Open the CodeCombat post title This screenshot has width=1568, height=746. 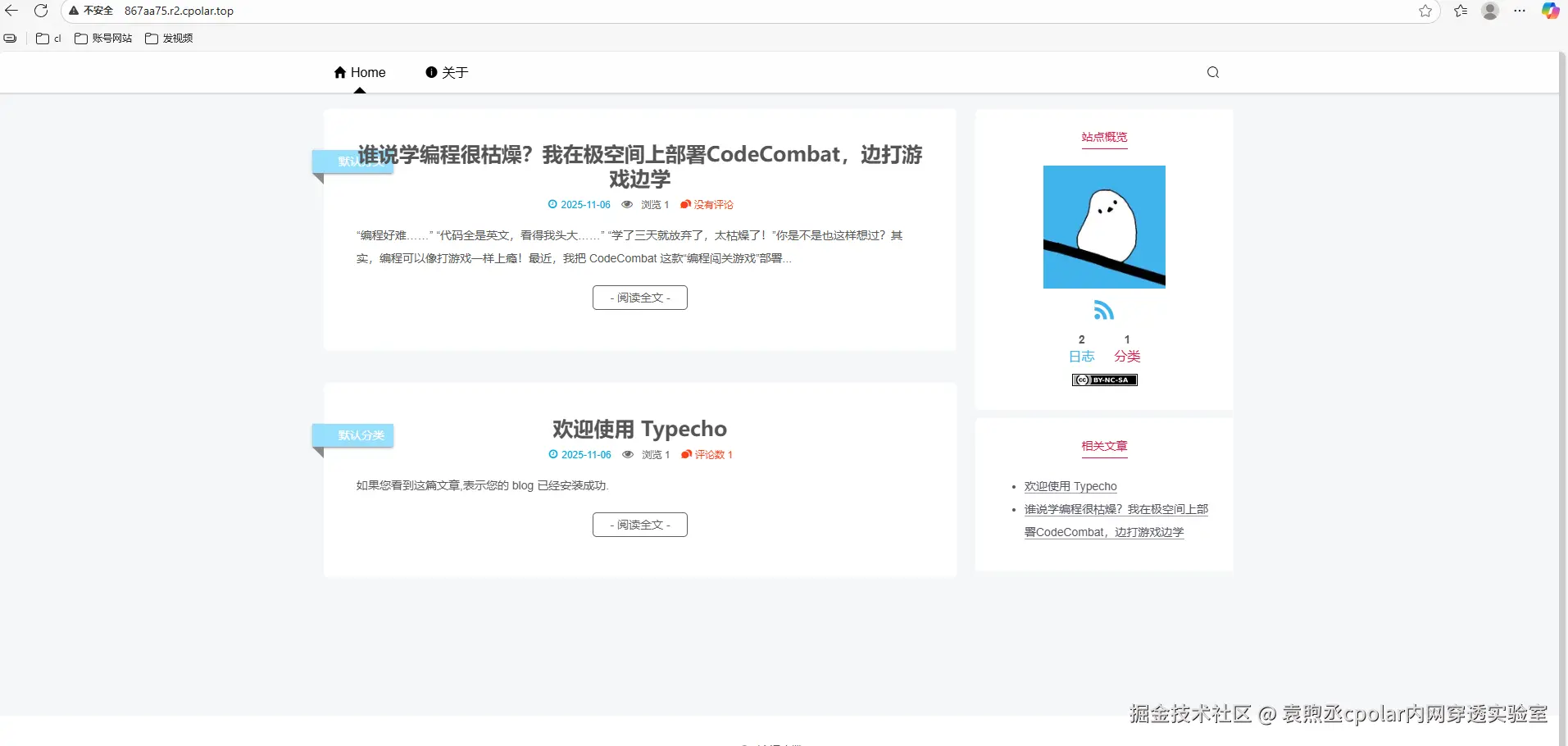(640, 166)
